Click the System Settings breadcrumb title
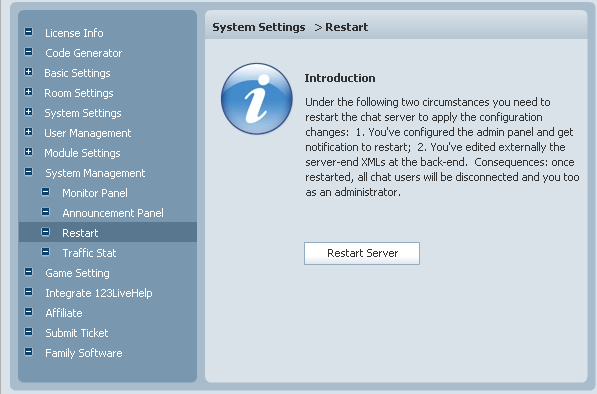 pyautogui.click(x=259, y=27)
